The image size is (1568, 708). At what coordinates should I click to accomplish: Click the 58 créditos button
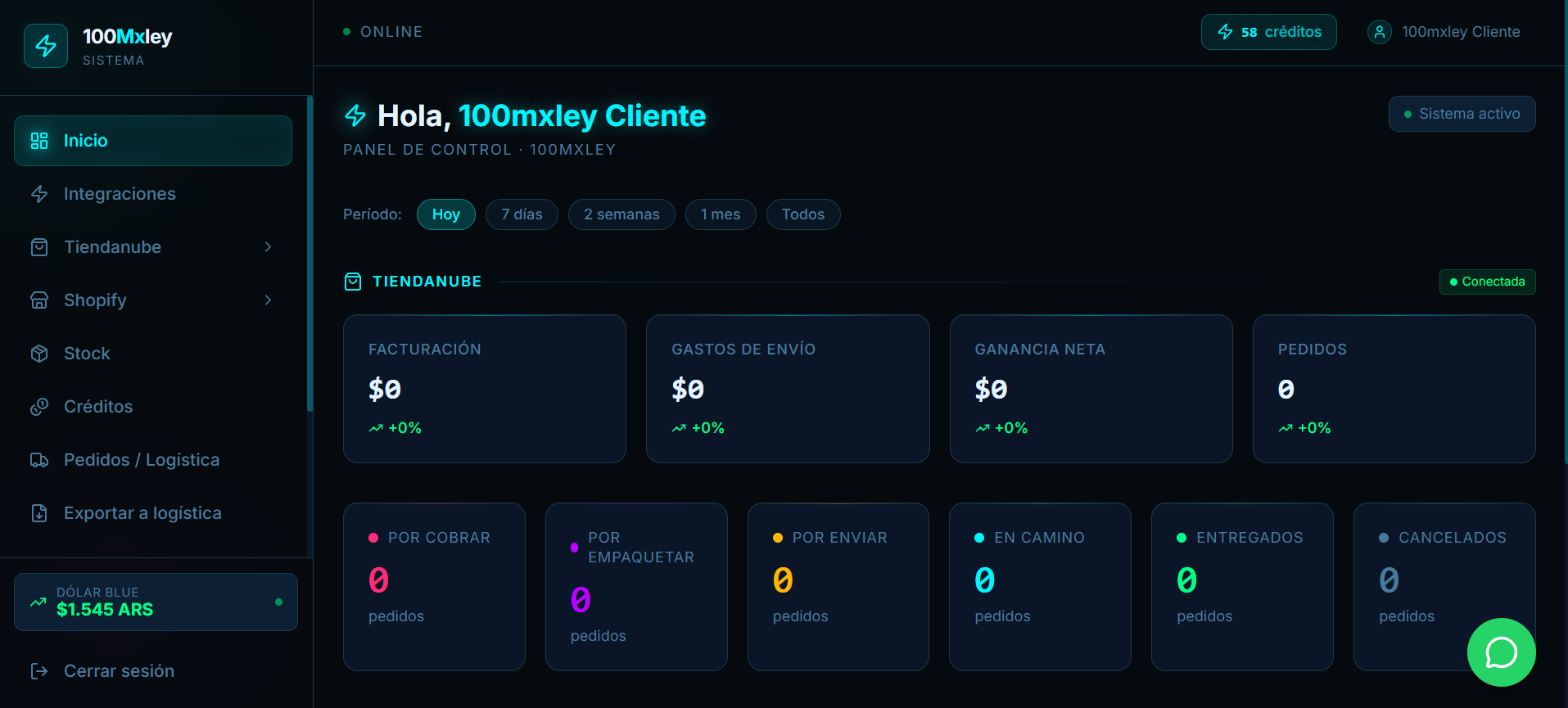[x=1269, y=32]
